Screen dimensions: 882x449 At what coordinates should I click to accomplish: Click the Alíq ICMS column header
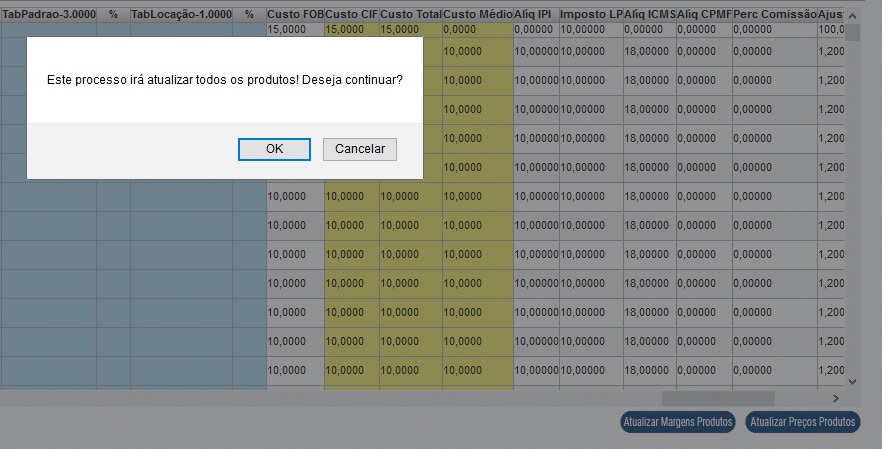point(650,14)
